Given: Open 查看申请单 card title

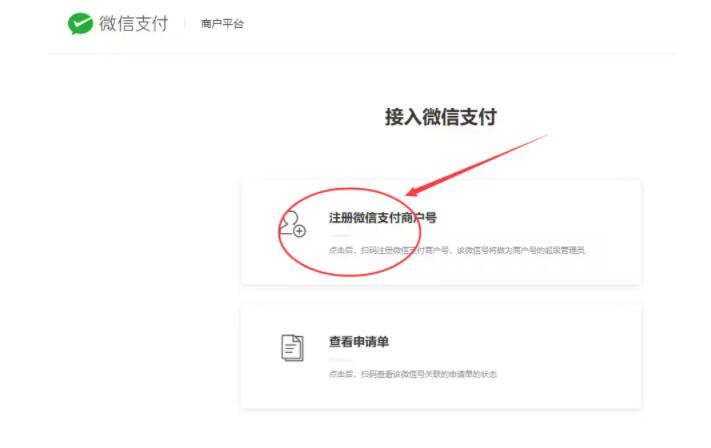Looking at the screenshot, I should (359, 341).
